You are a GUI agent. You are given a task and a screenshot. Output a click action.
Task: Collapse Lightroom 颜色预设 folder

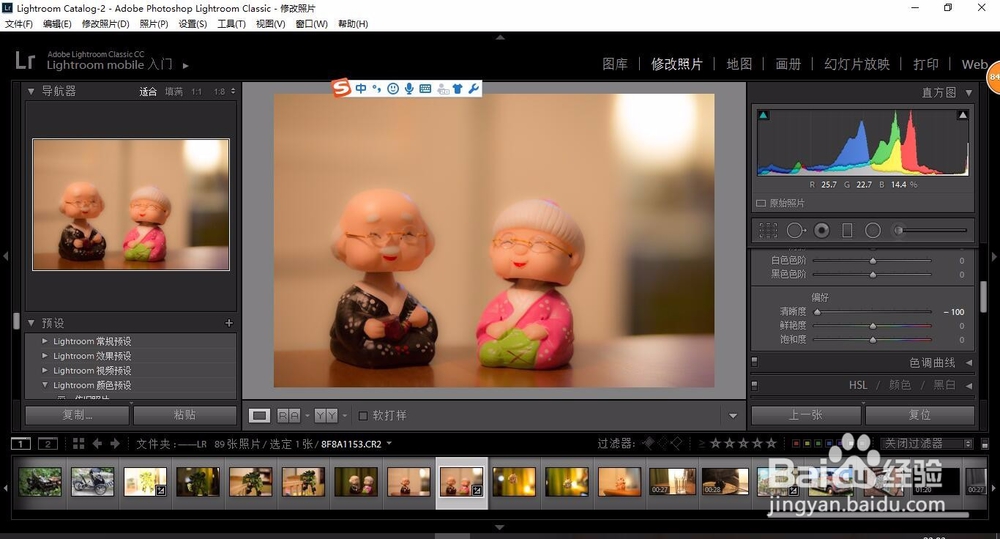(45, 385)
